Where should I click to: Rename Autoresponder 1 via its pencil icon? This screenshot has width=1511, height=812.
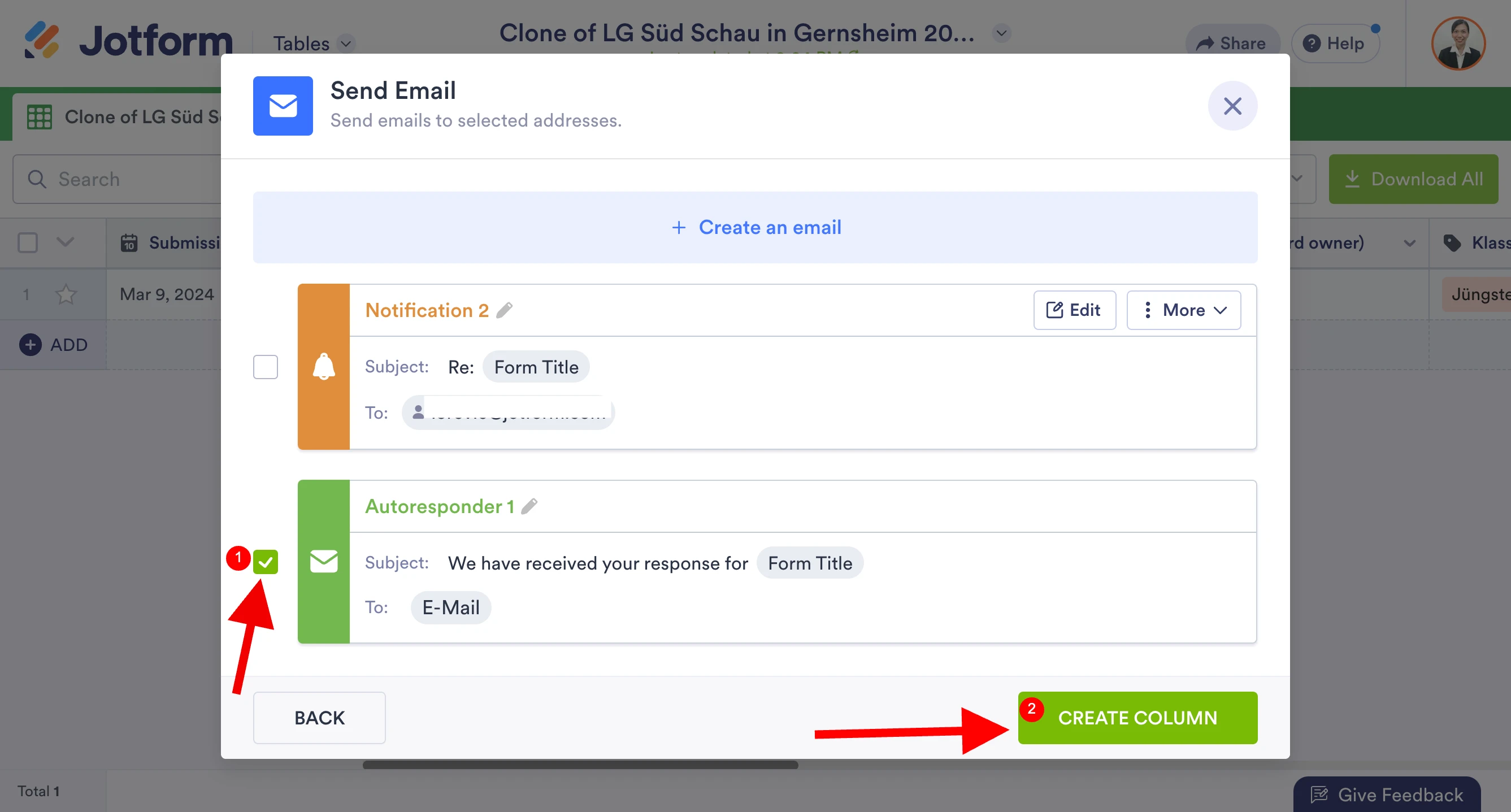[x=531, y=505]
